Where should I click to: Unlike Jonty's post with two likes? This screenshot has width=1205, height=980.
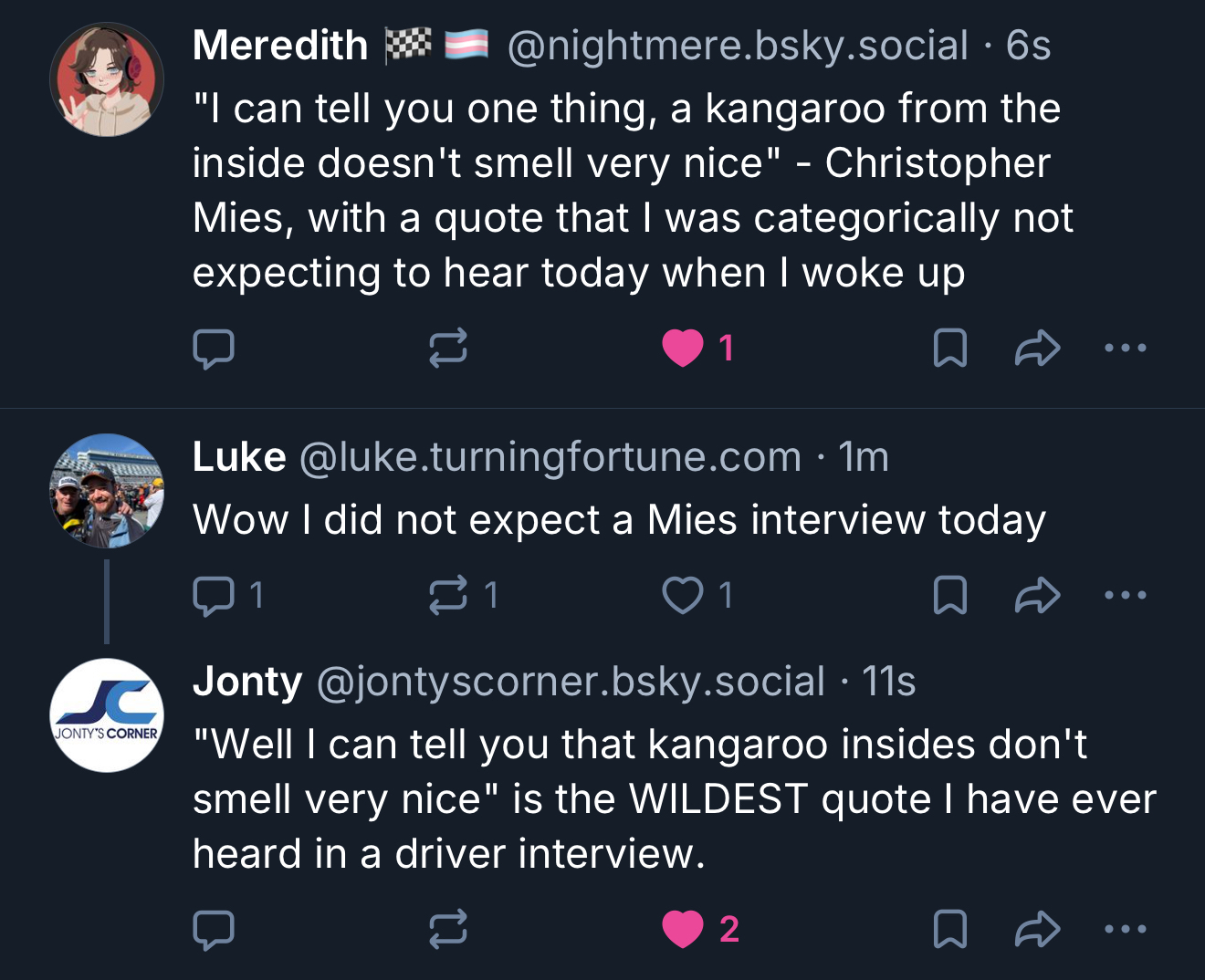pos(683,930)
